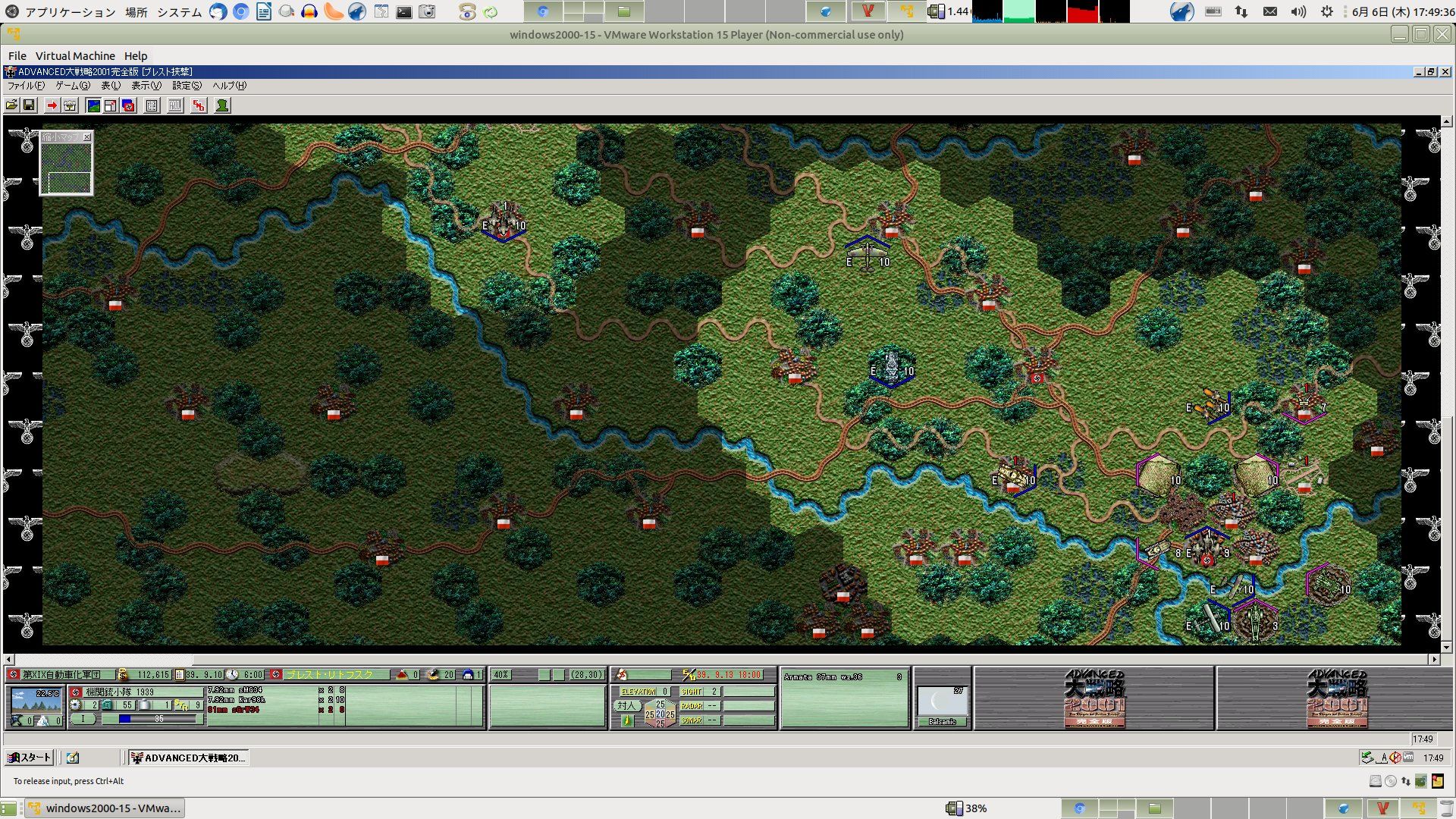
Task: Toggle the terrain map view toolbar icon
Action: click(x=93, y=105)
